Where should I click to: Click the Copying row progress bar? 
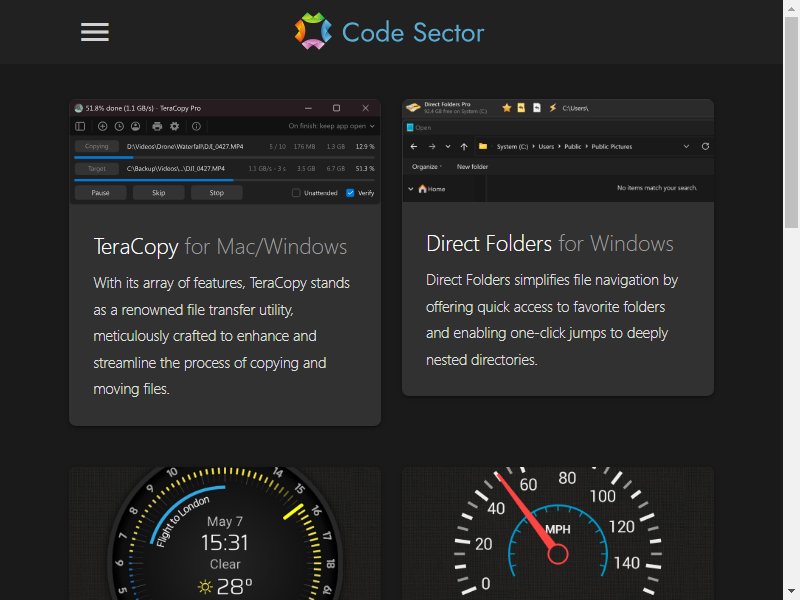[x=224, y=158]
